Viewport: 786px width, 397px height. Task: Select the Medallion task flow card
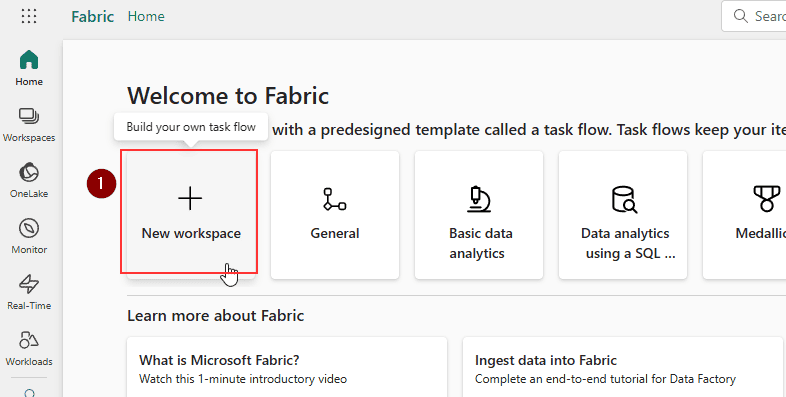coord(744,215)
